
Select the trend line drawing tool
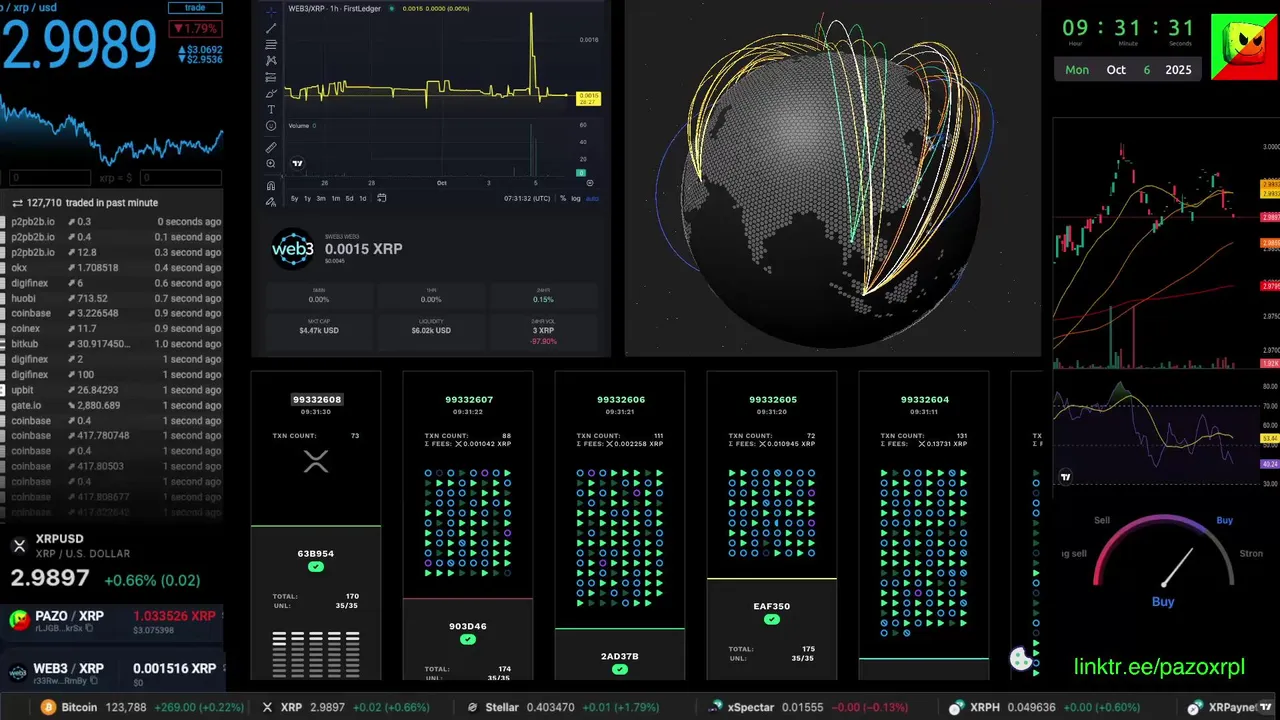271,28
